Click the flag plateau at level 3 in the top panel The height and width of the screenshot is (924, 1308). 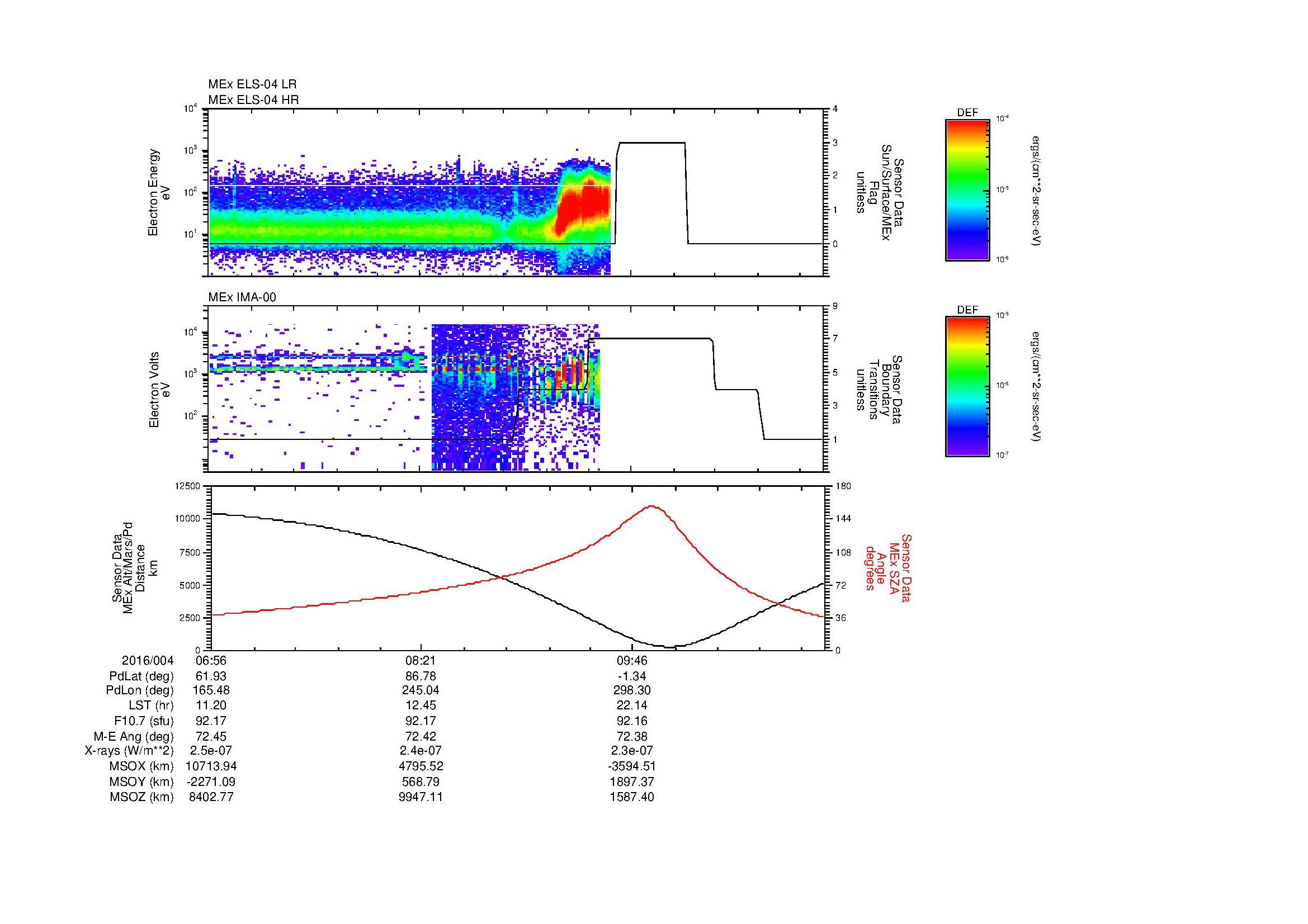click(x=651, y=143)
